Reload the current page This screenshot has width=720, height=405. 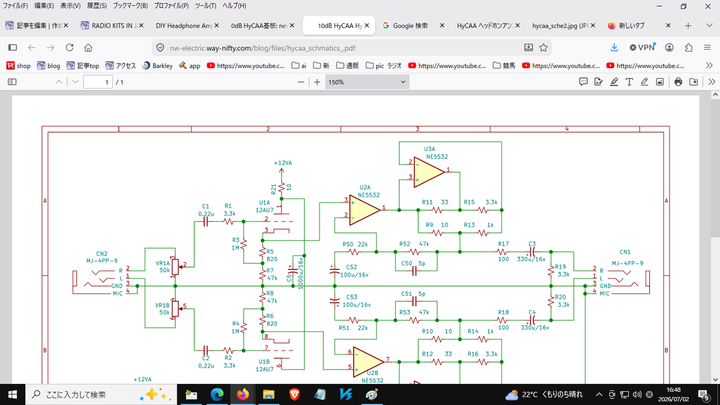(69, 48)
